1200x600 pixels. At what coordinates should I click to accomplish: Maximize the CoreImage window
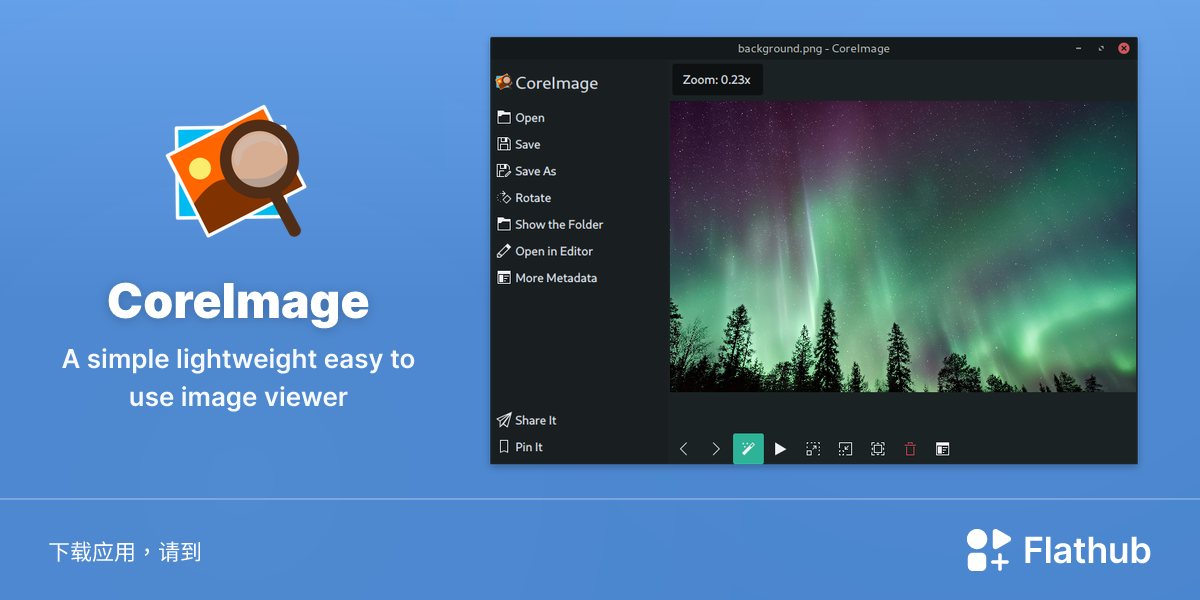tap(1101, 48)
